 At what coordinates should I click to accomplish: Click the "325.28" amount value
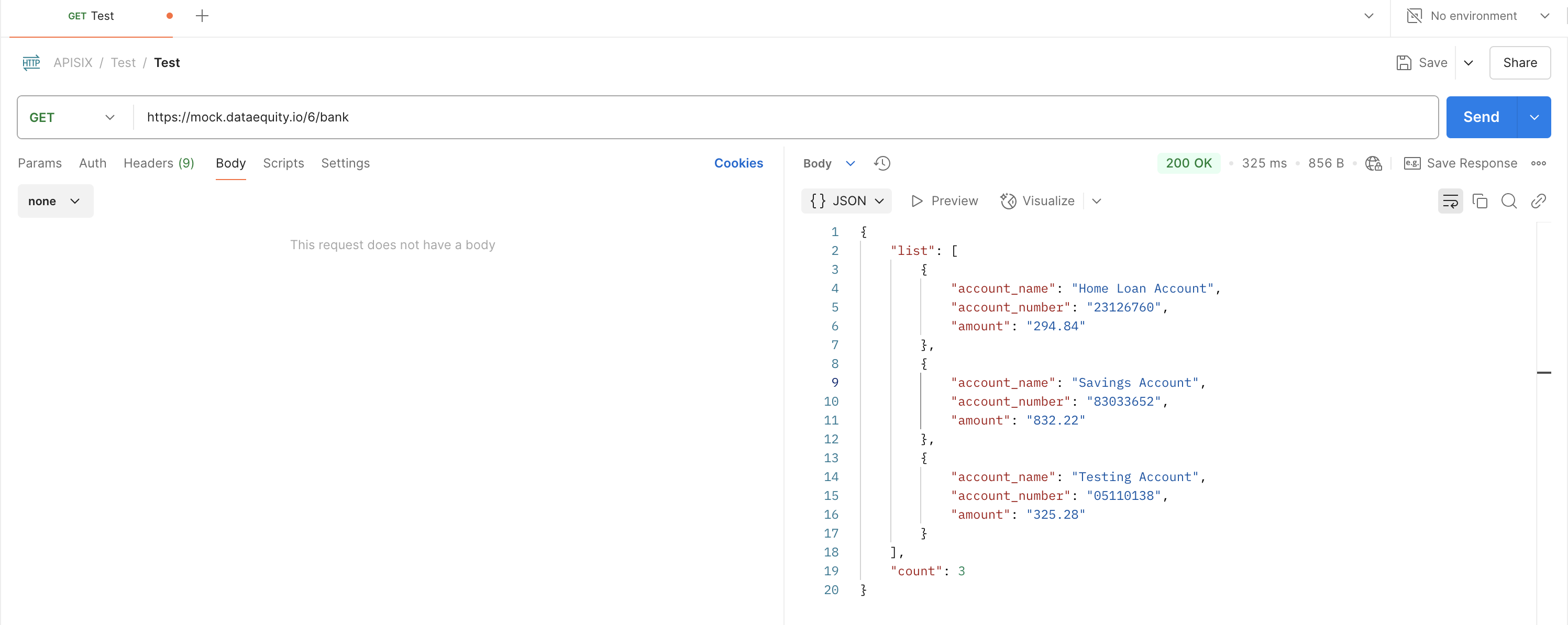(1055, 515)
